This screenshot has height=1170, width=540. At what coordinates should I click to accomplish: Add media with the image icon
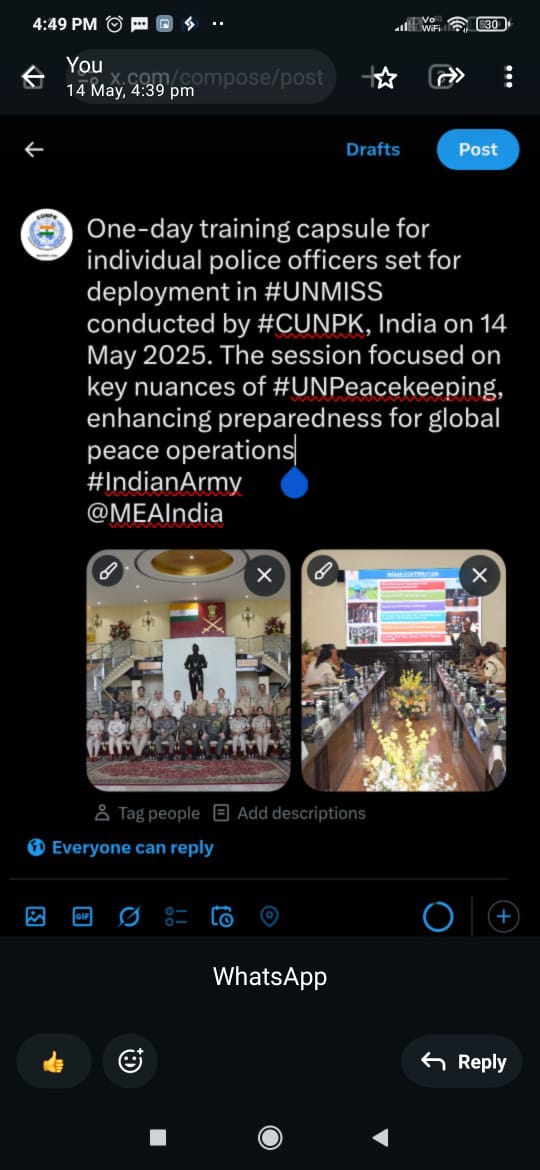coord(35,916)
